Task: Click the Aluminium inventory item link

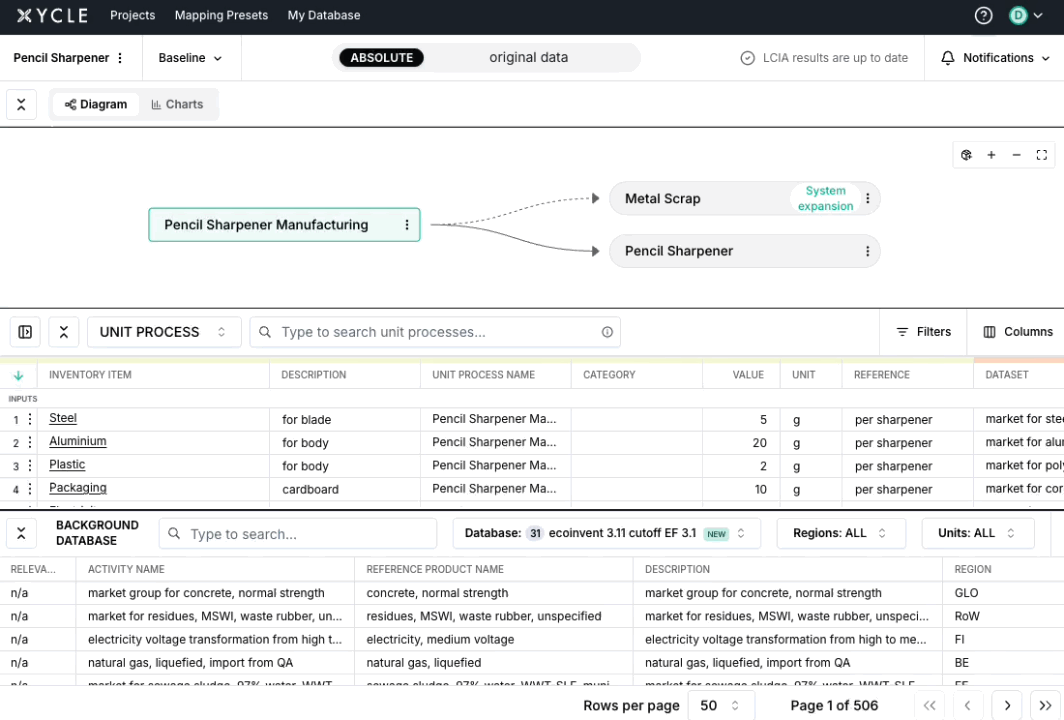Action: click(78, 442)
